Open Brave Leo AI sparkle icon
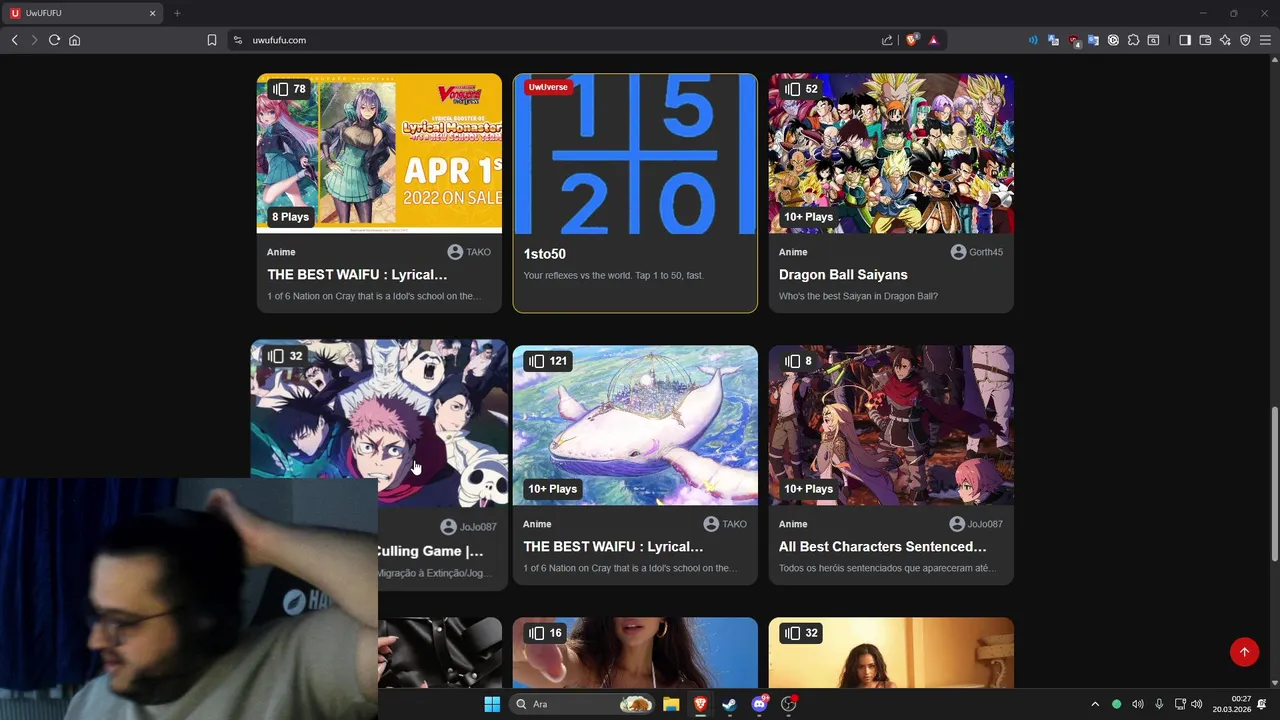Image resolution: width=1280 pixels, height=720 pixels. pyautogui.click(x=1225, y=40)
